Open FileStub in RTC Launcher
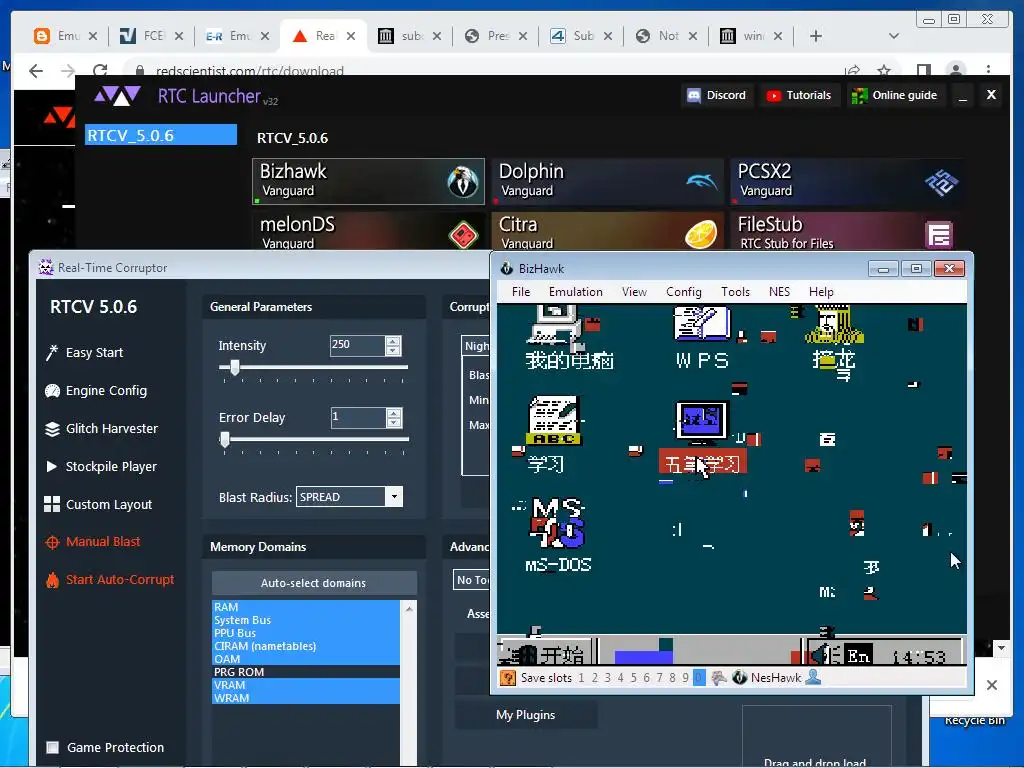 click(x=846, y=231)
